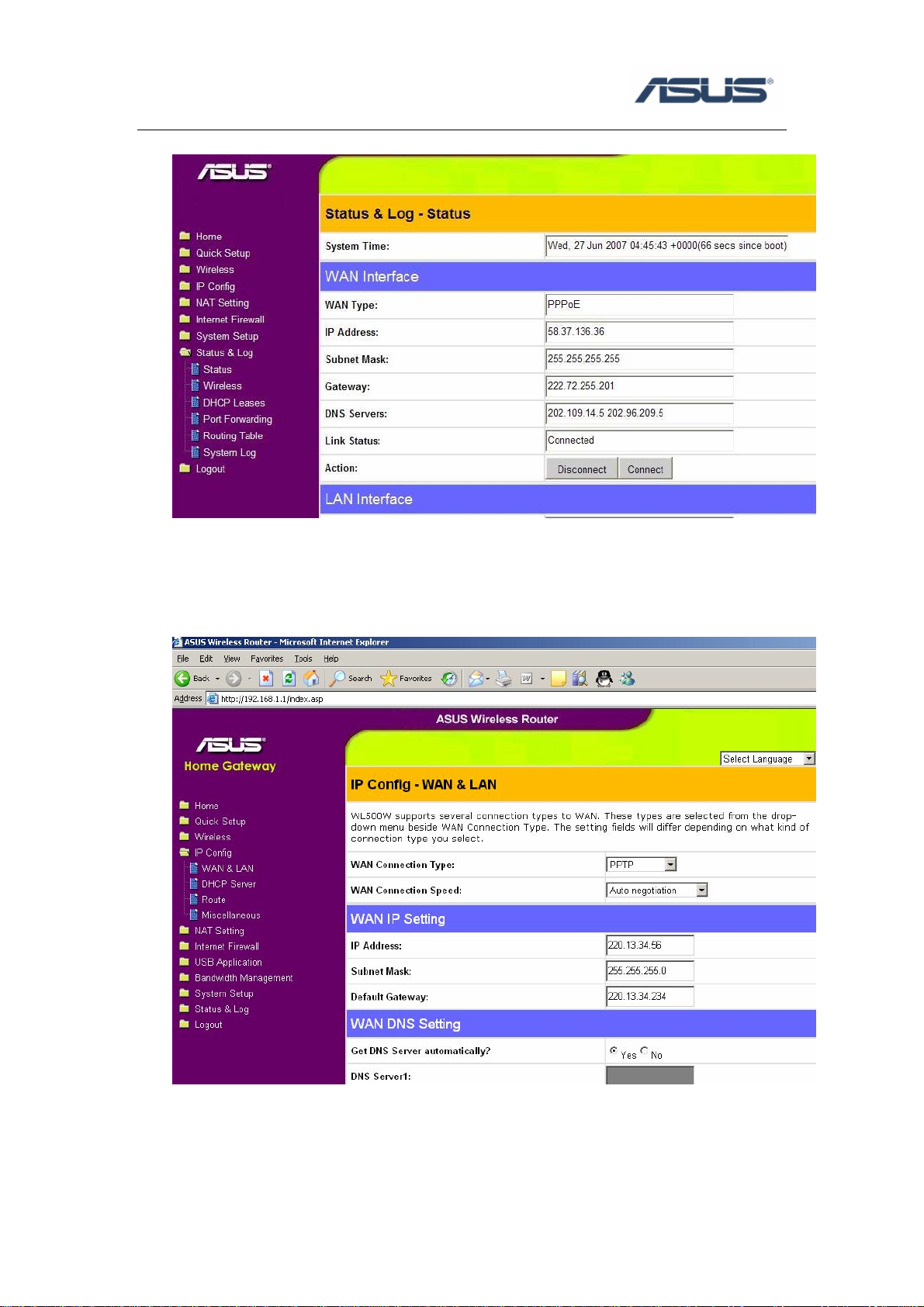Click the browser Back arrow icon
The image size is (924, 1307).
[x=183, y=679]
